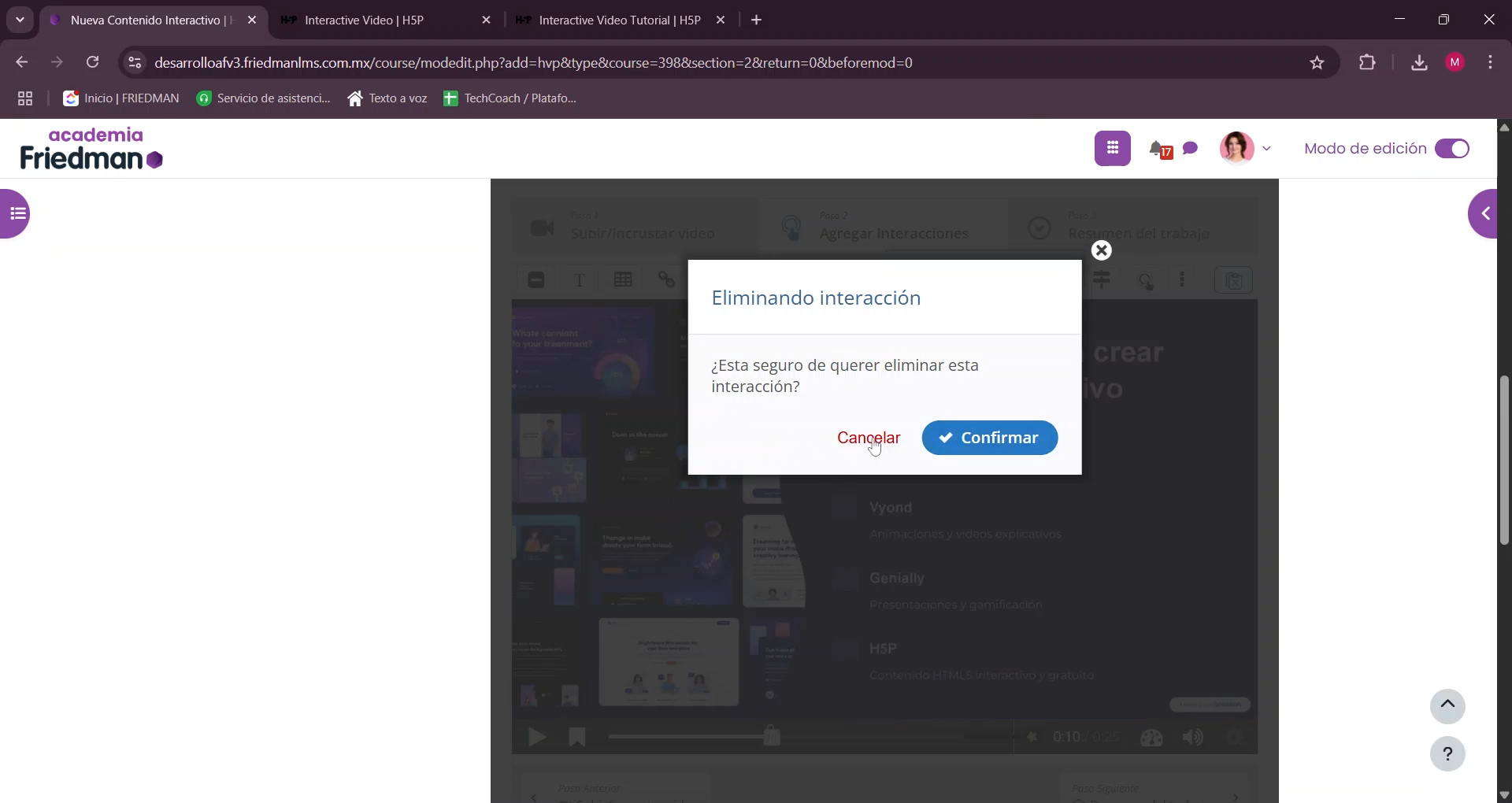Viewport: 1512px width, 803px height.
Task: Select the Label interaction tool
Action: (536, 280)
